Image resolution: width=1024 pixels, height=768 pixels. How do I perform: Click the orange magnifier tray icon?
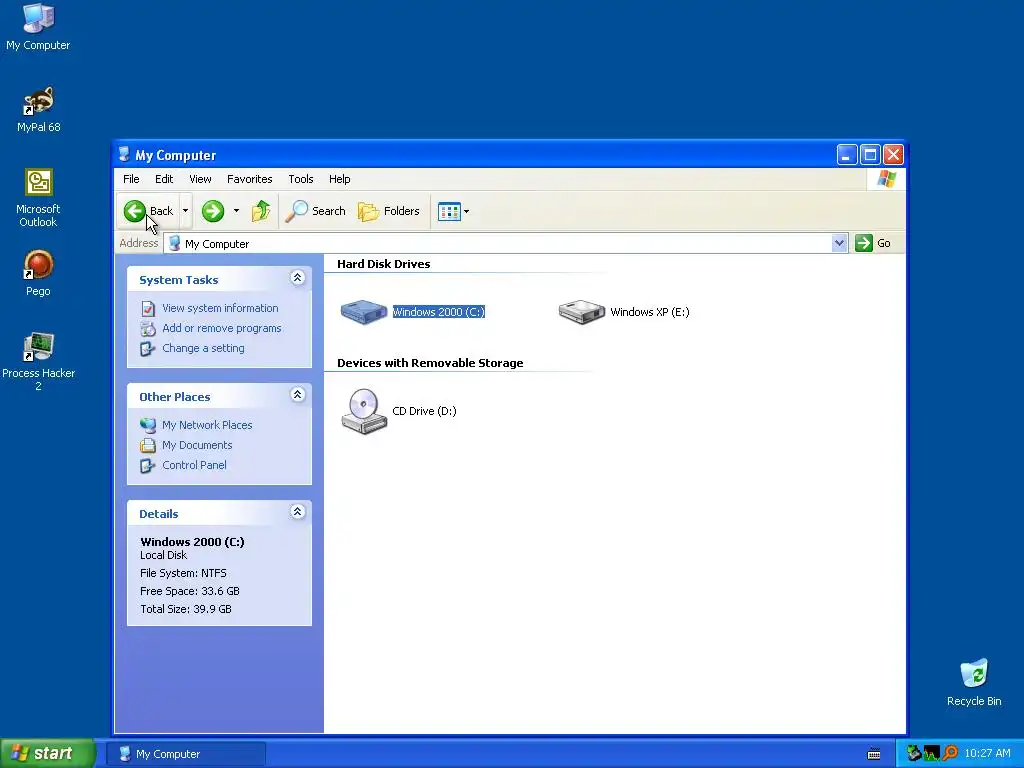coord(950,753)
